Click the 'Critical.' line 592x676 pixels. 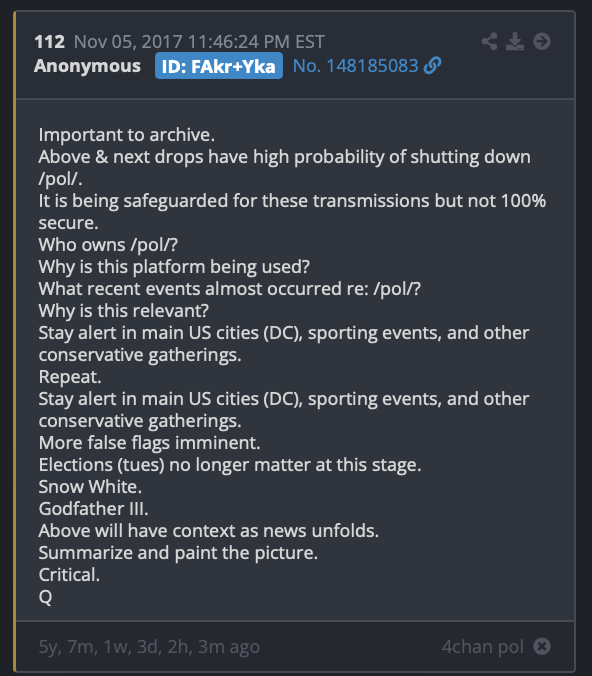click(x=69, y=575)
